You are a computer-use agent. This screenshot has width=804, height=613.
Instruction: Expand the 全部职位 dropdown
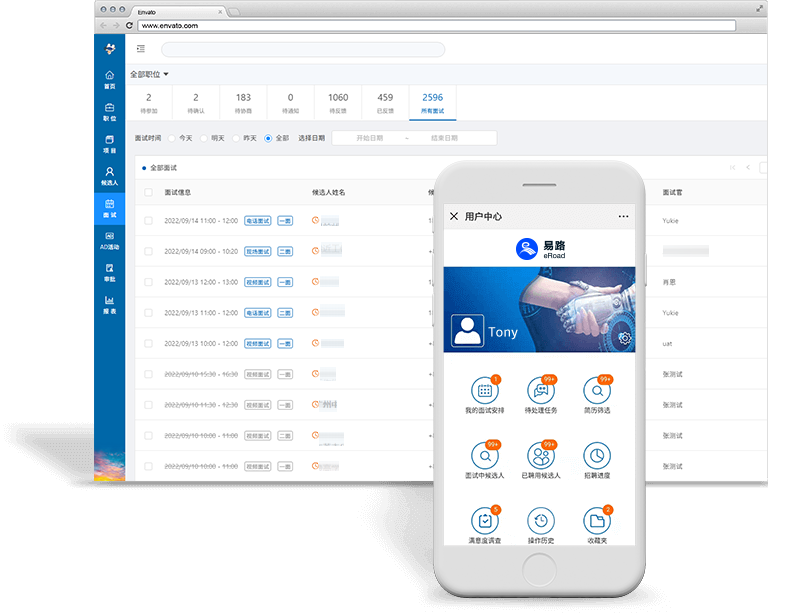(x=150, y=74)
